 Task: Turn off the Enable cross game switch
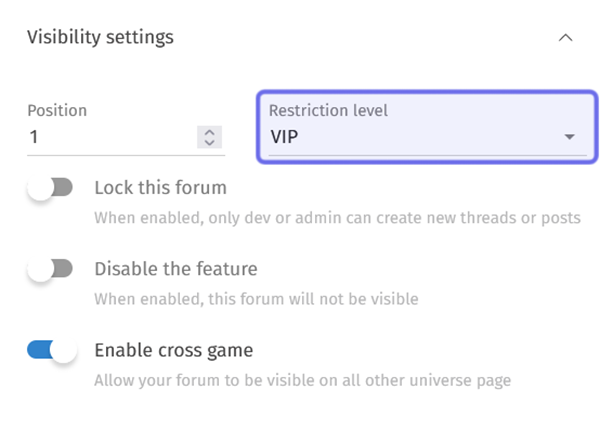51,350
